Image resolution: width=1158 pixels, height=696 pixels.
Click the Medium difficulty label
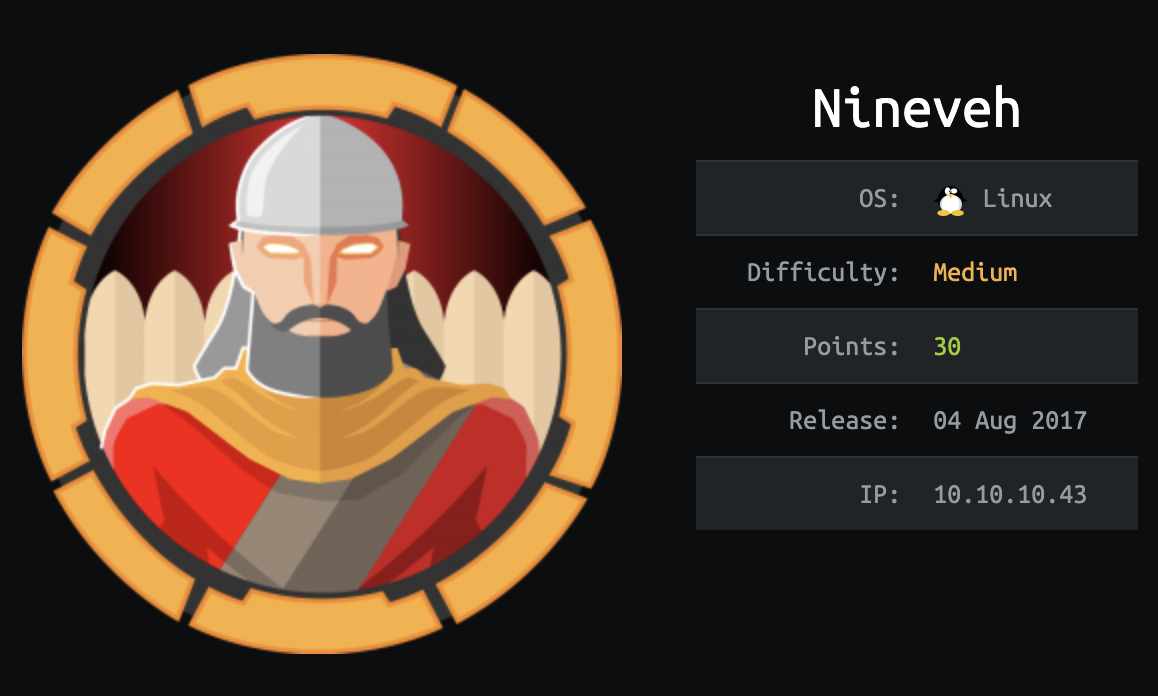point(975,273)
